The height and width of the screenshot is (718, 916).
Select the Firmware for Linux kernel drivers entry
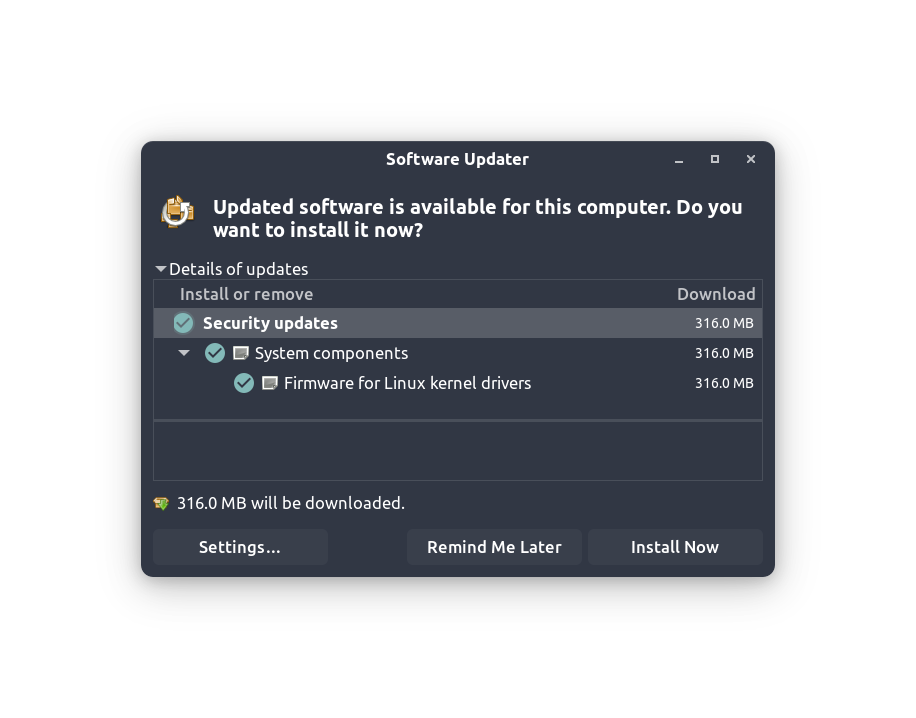pyautogui.click(x=407, y=383)
